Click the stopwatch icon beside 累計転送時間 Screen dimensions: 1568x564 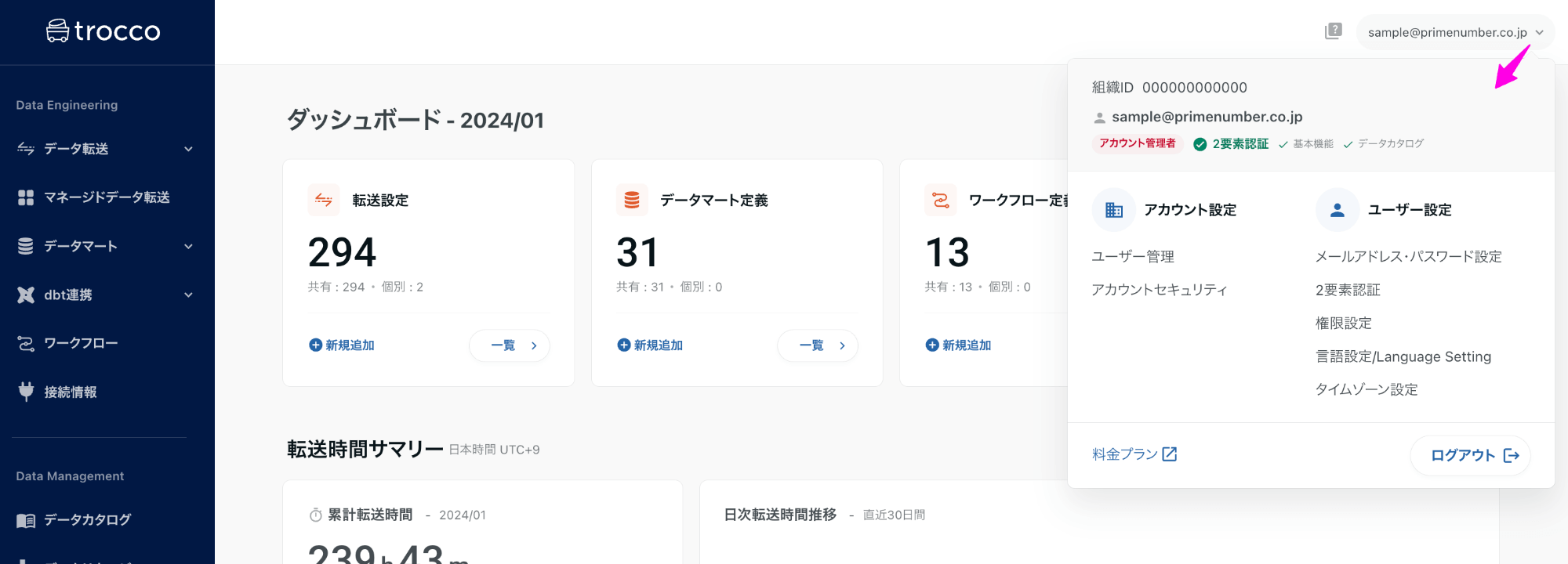point(316,515)
